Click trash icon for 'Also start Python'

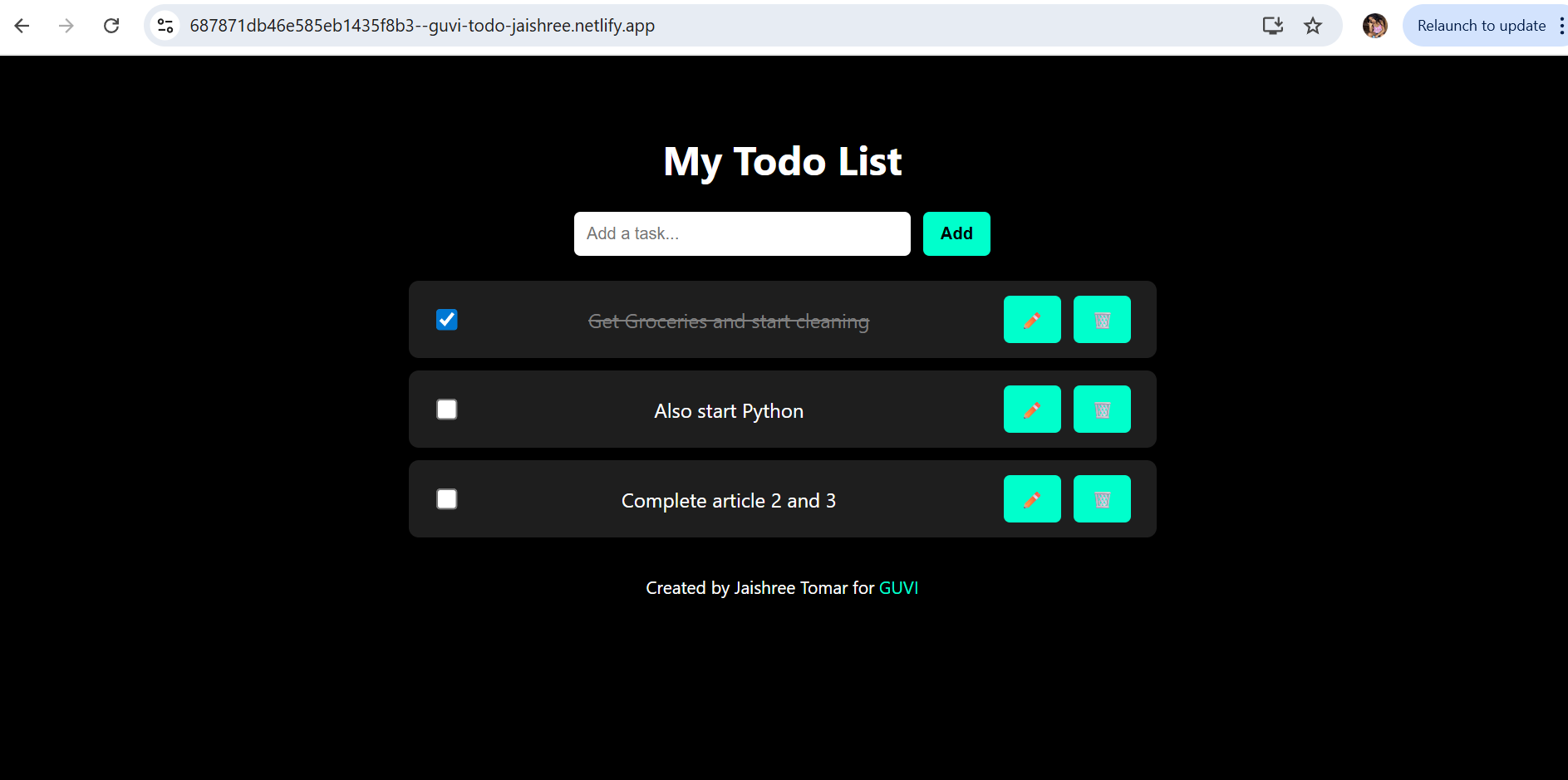(1101, 410)
